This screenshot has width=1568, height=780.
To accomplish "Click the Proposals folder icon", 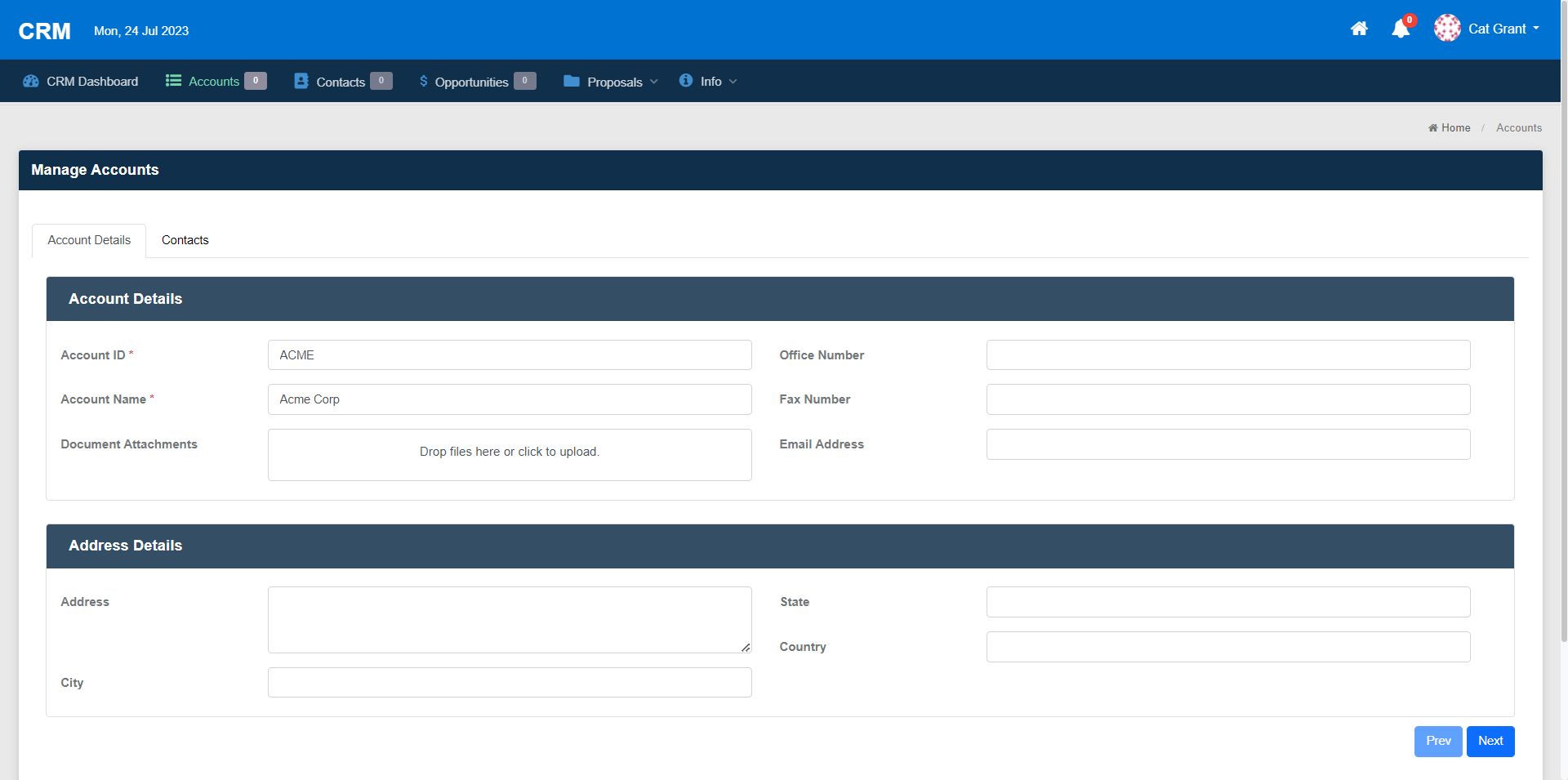I will [x=572, y=81].
